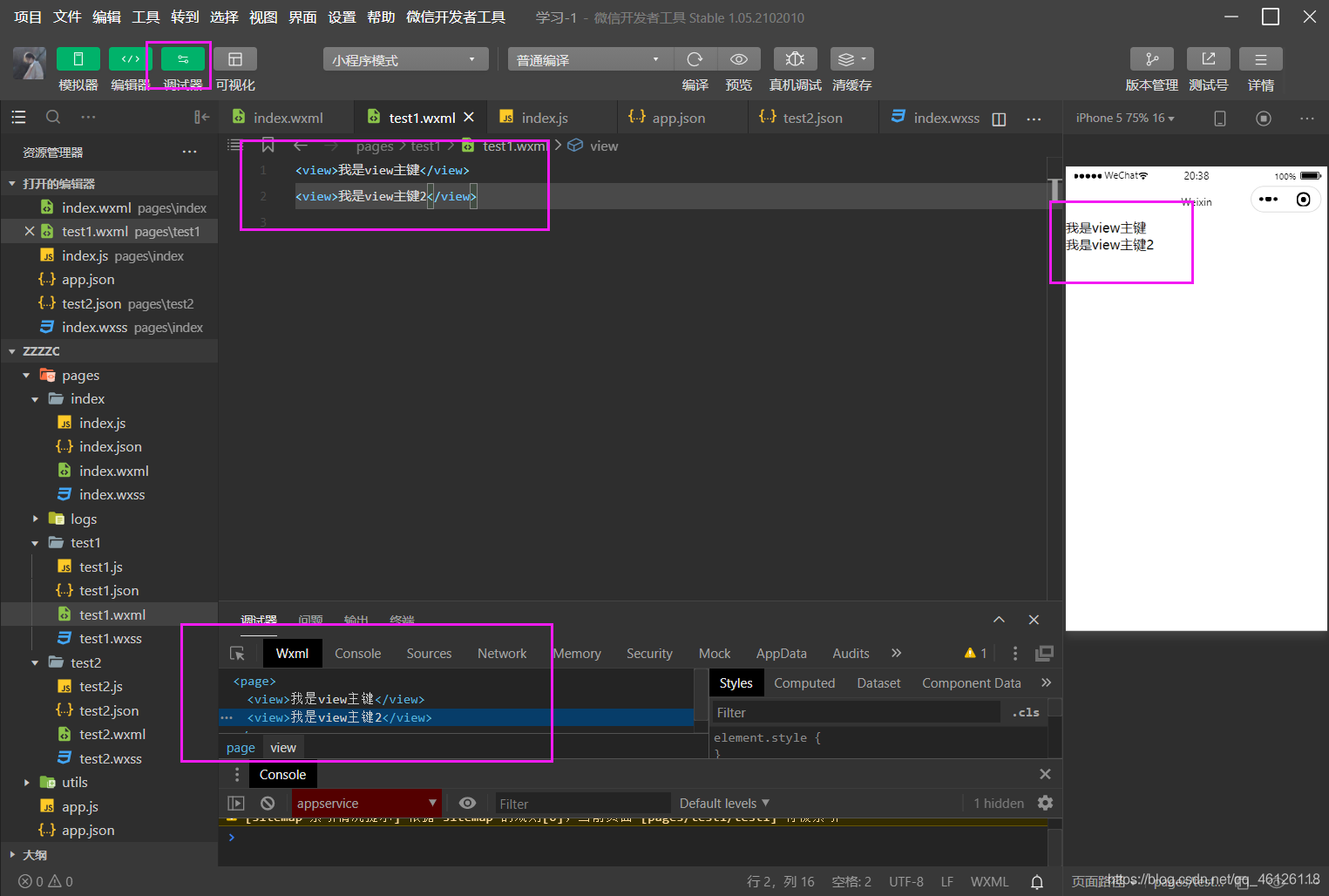Image resolution: width=1329 pixels, height=896 pixels.
Task: Click the preview eye icon
Action: pyautogui.click(x=738, y=59)
